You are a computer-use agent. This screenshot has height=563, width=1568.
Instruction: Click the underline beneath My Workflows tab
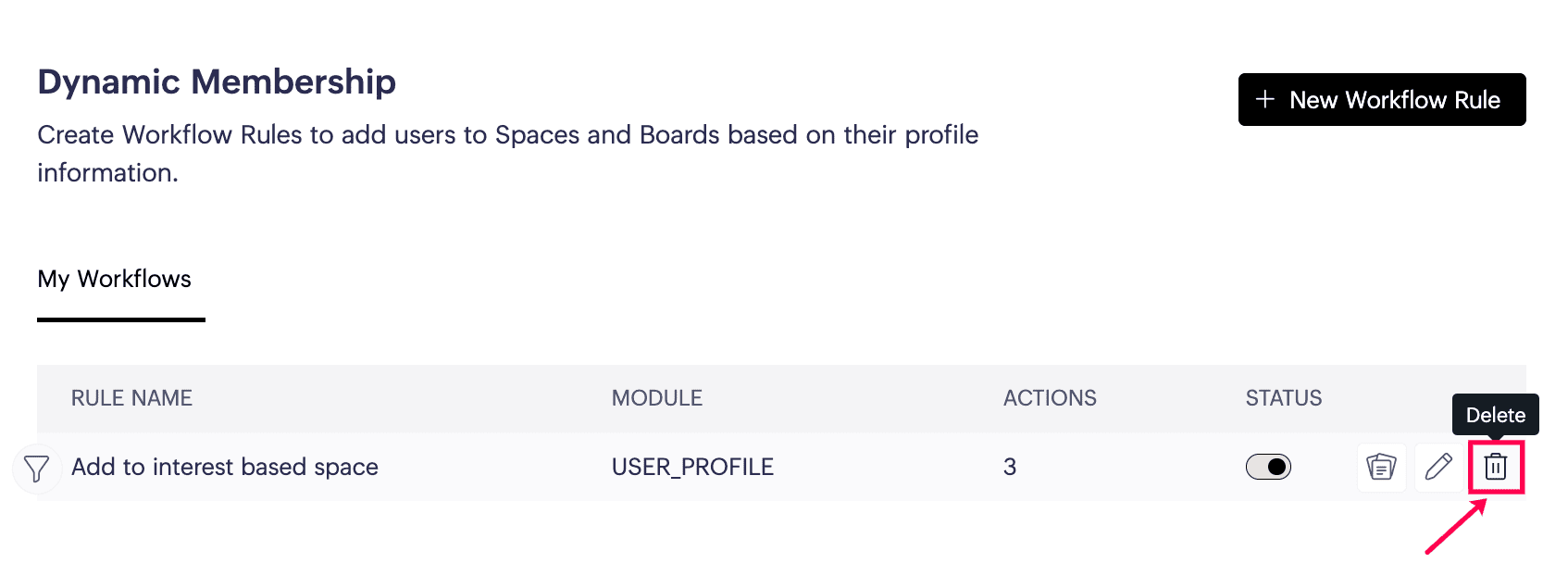click(121, 319)
